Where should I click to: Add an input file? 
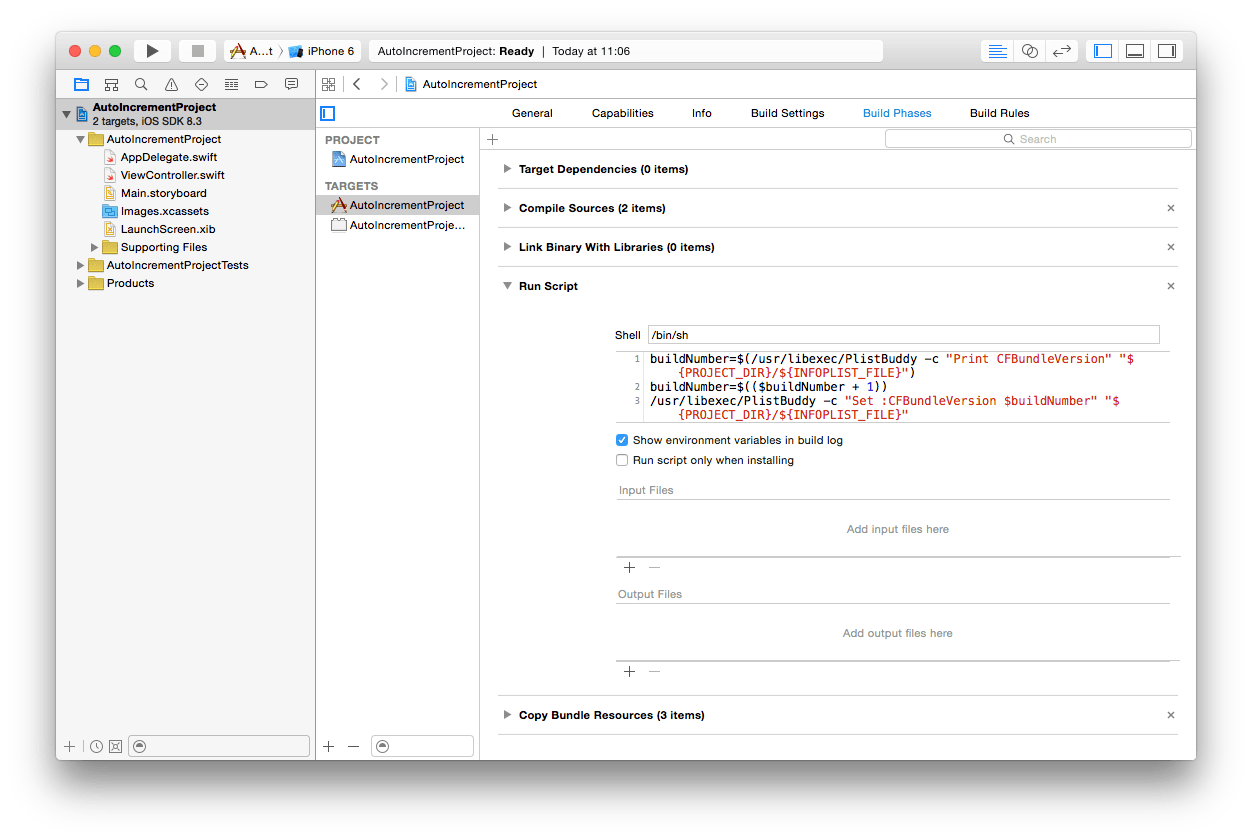pos(629,567)
